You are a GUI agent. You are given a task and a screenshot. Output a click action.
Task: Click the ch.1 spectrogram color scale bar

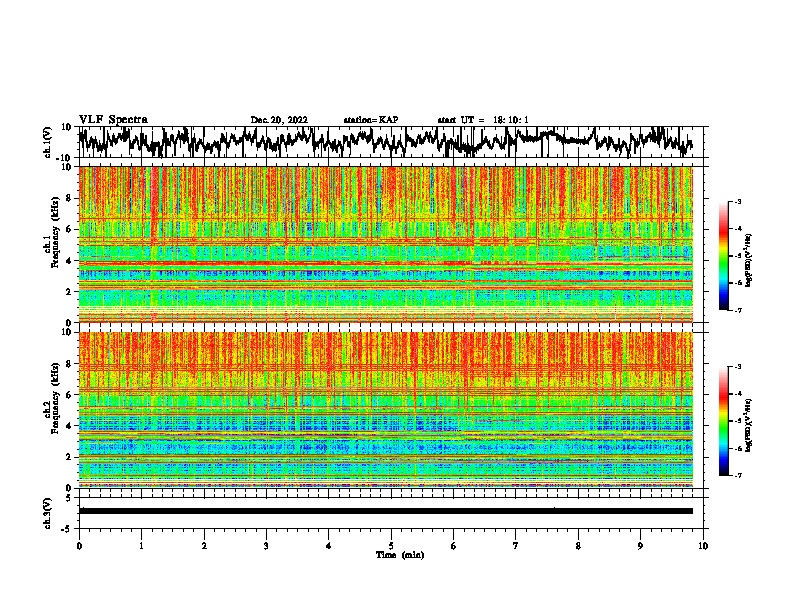tap(723, 256)
